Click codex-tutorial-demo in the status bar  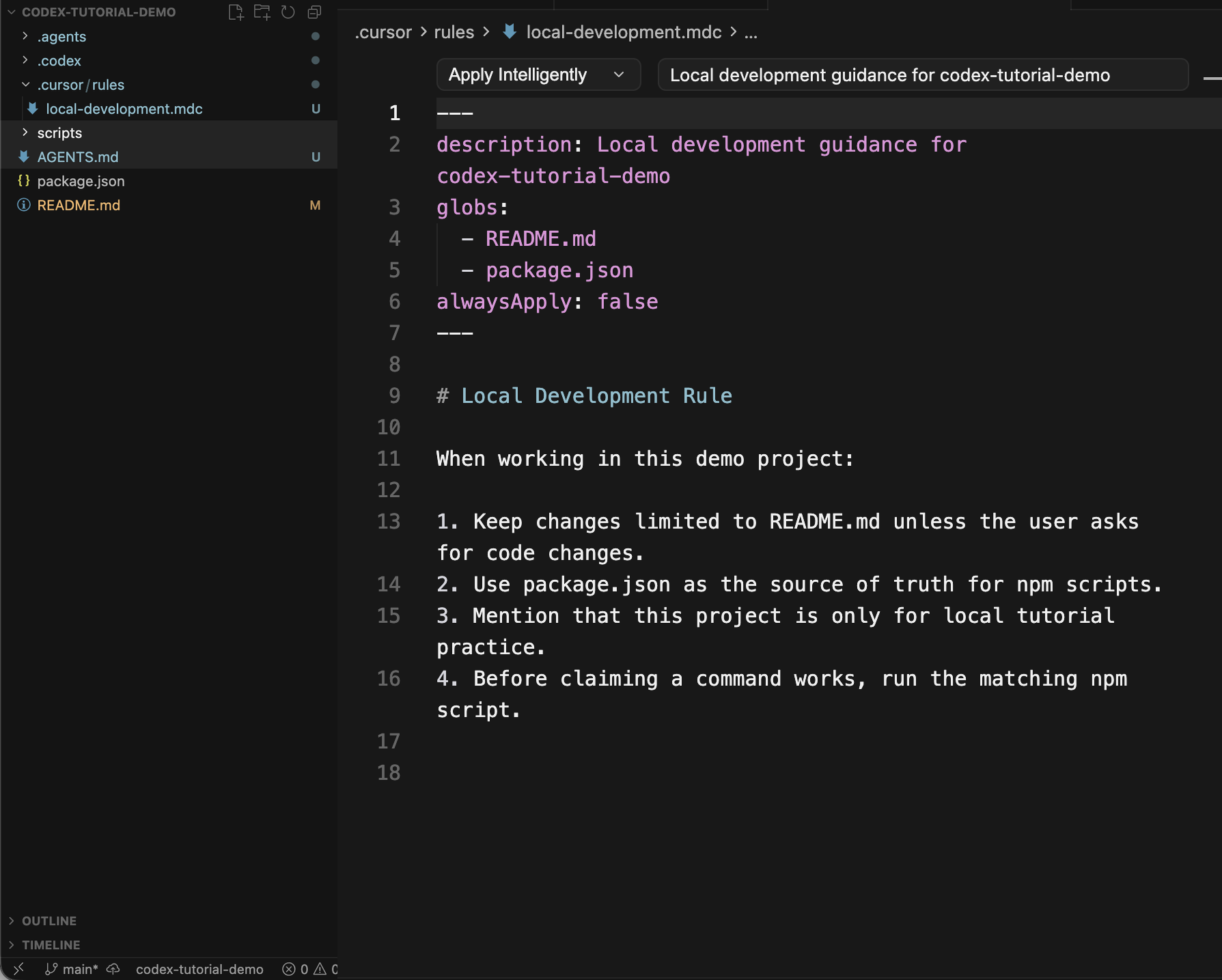click(199, 969)
